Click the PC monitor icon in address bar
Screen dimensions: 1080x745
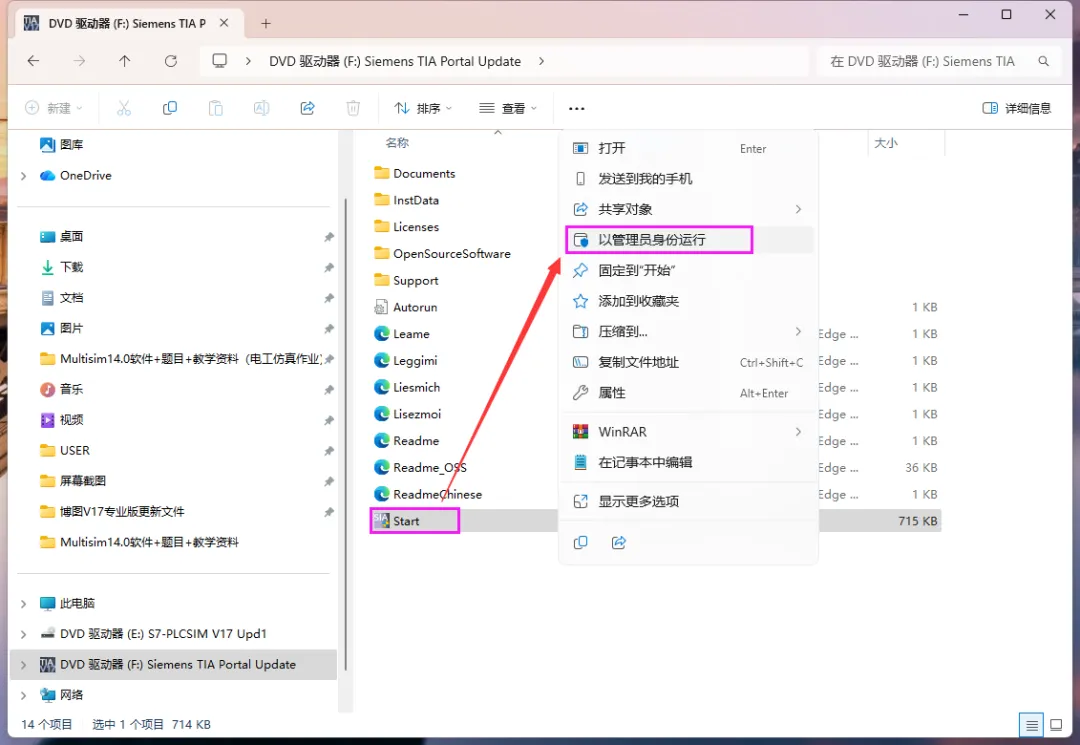220,61
